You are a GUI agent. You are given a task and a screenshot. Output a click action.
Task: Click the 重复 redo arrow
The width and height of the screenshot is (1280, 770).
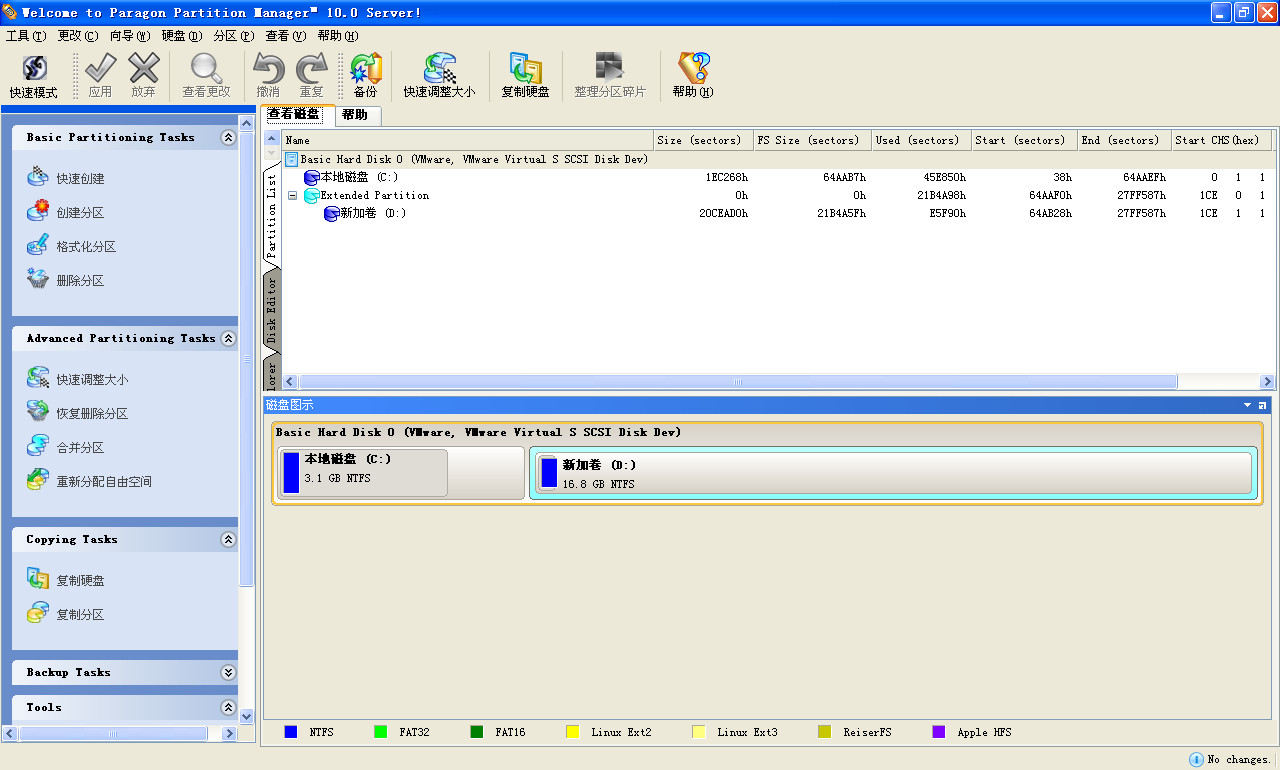(312, 69)
